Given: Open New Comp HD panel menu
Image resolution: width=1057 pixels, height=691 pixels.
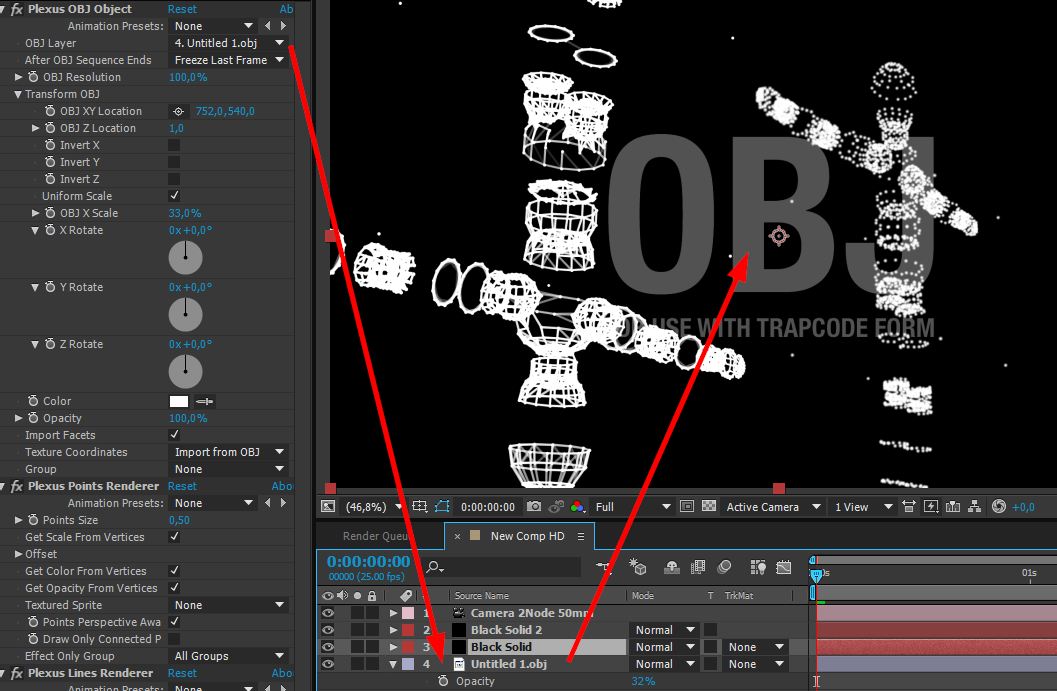Looking at the screenshot, I should pos(581,536).
